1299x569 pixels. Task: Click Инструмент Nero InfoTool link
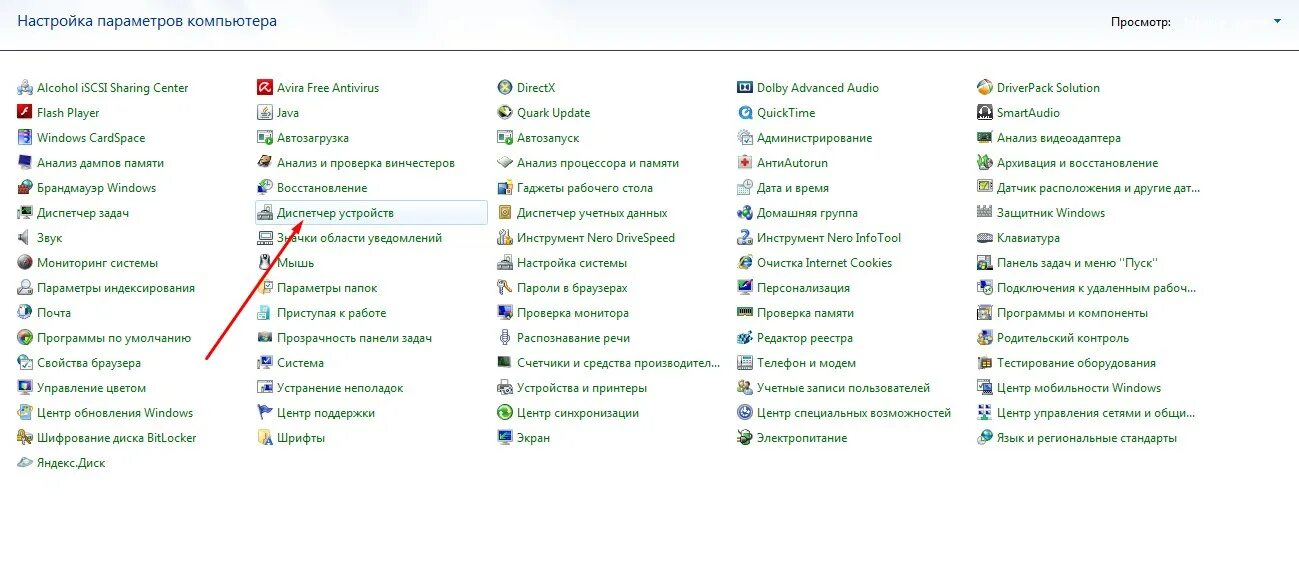pyautogui.click(x=829, y=238)
